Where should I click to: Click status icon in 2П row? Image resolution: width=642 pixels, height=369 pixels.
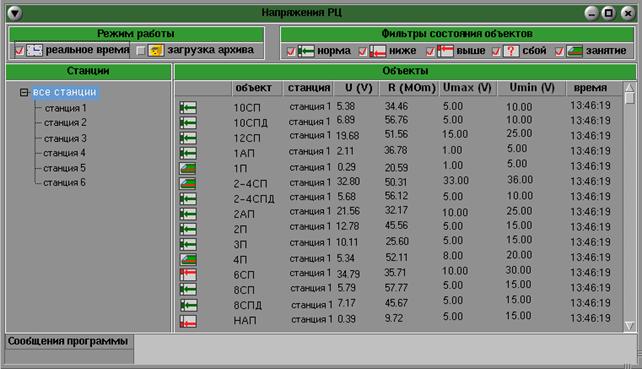point(188,229)
